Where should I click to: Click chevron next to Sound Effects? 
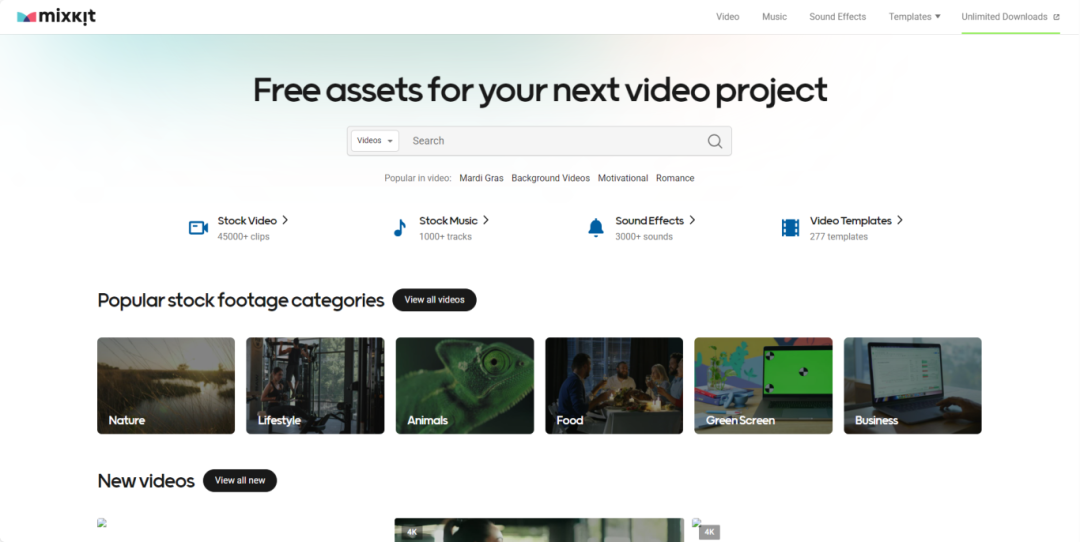692,220
